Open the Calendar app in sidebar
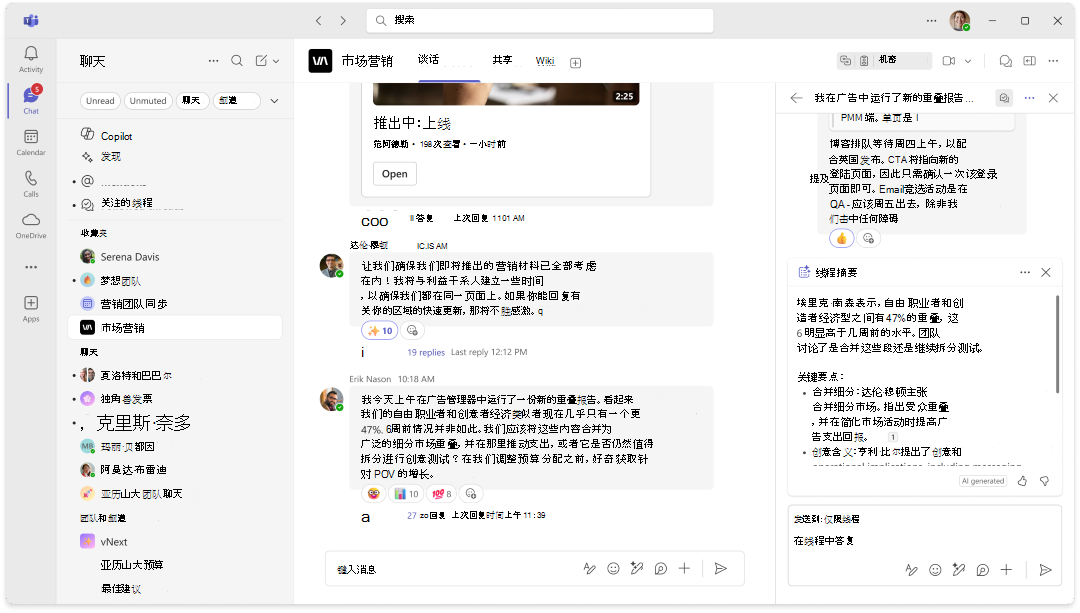 [31, 142]
